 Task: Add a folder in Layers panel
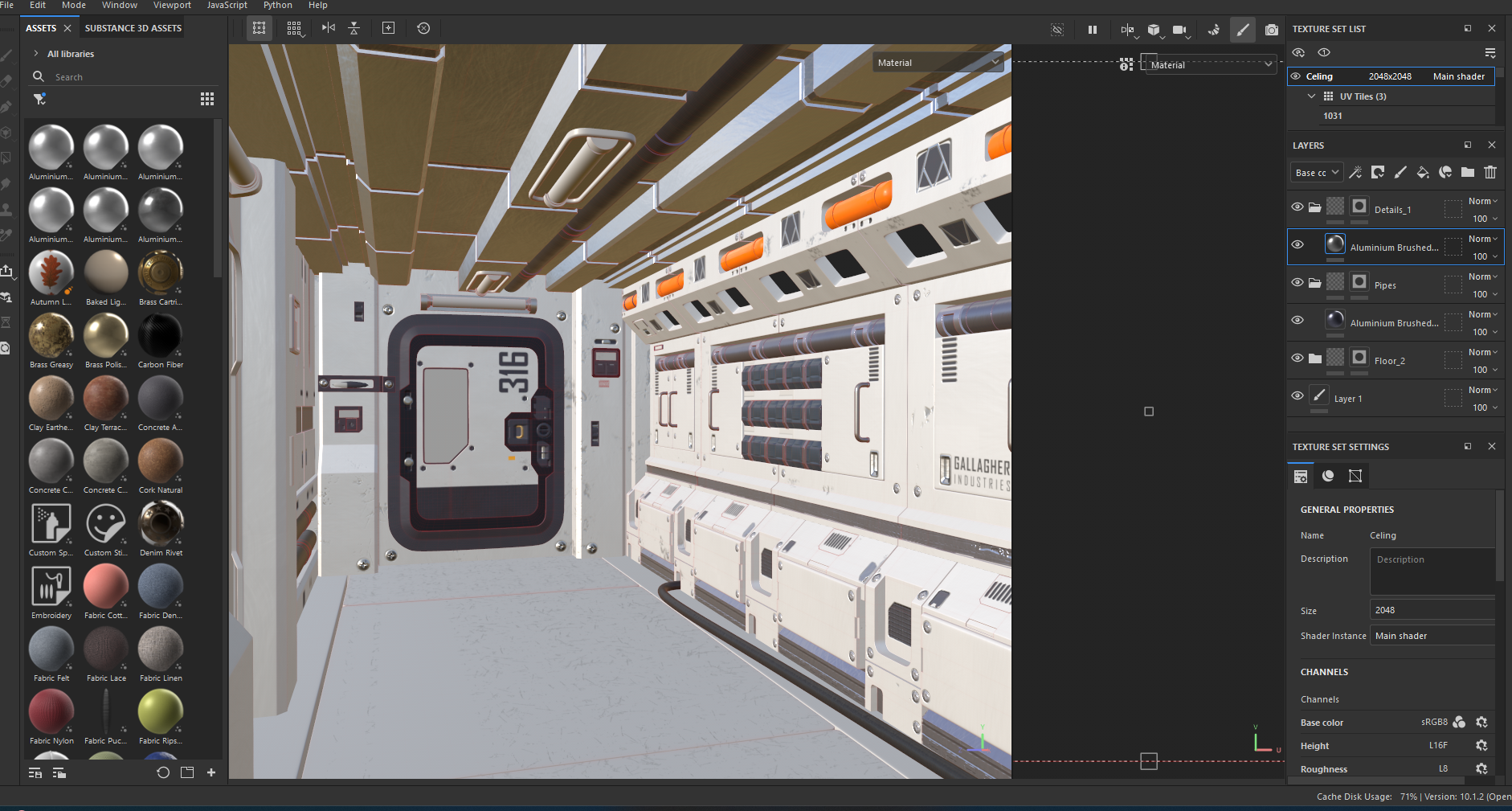pos(1468,172)
